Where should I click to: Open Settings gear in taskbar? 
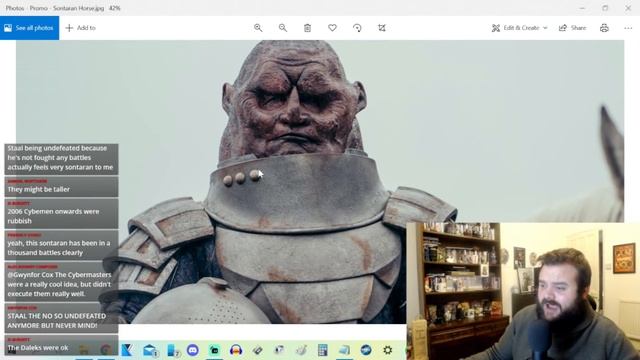[387, 350]
